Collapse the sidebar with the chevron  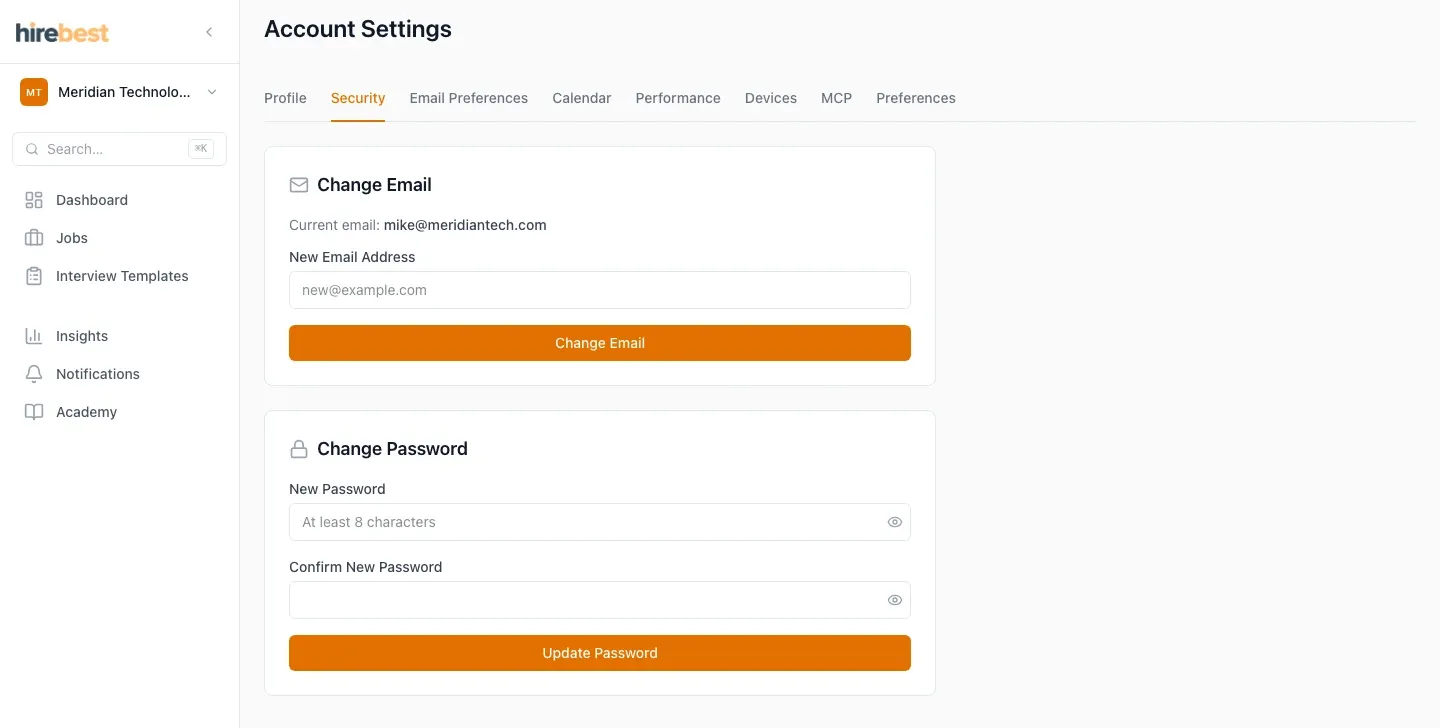209,32
